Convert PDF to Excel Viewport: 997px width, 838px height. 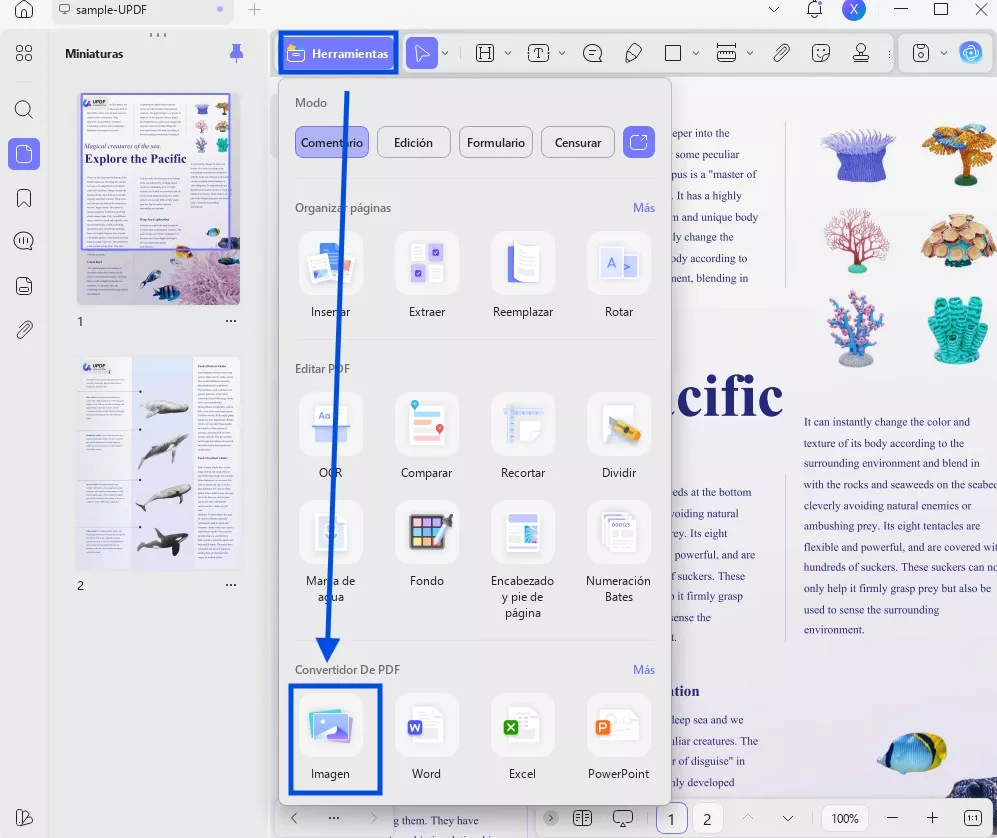coord(523,738)
